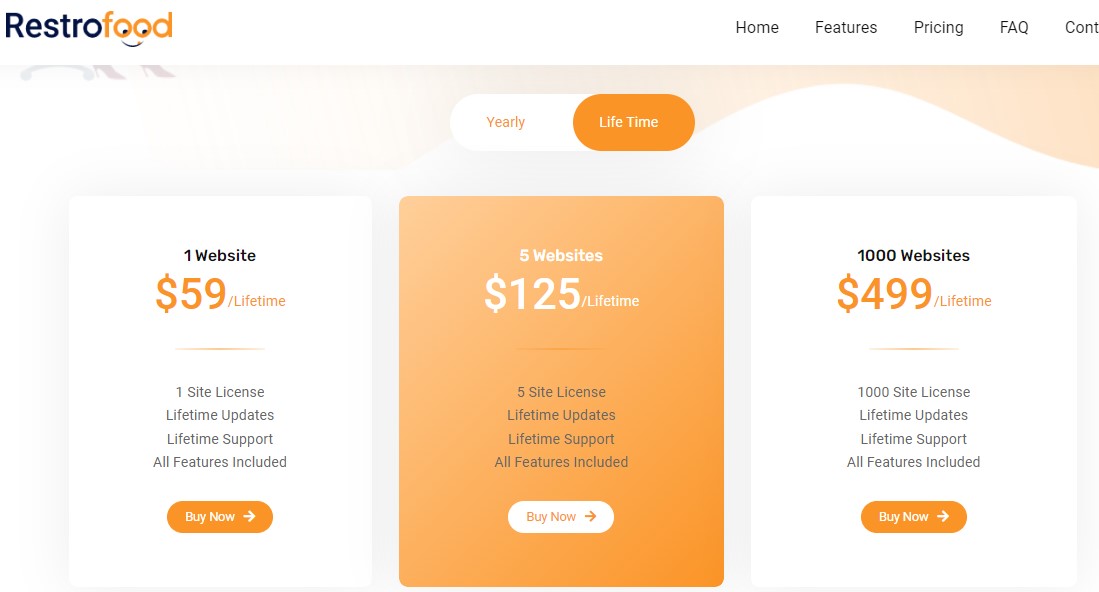Open the Home menu item
Viewport: 1099px width, 592px height.
[x=757, y=28]
